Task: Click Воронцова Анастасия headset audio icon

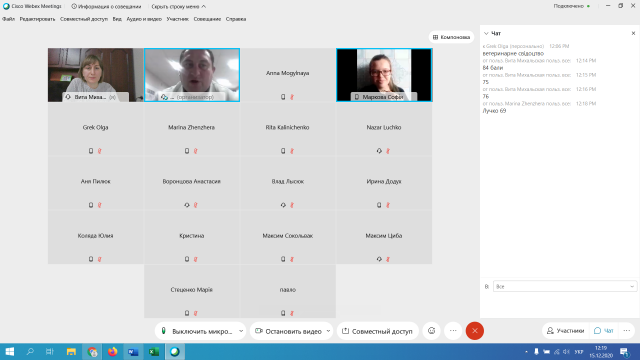Action: pos(187,205)
